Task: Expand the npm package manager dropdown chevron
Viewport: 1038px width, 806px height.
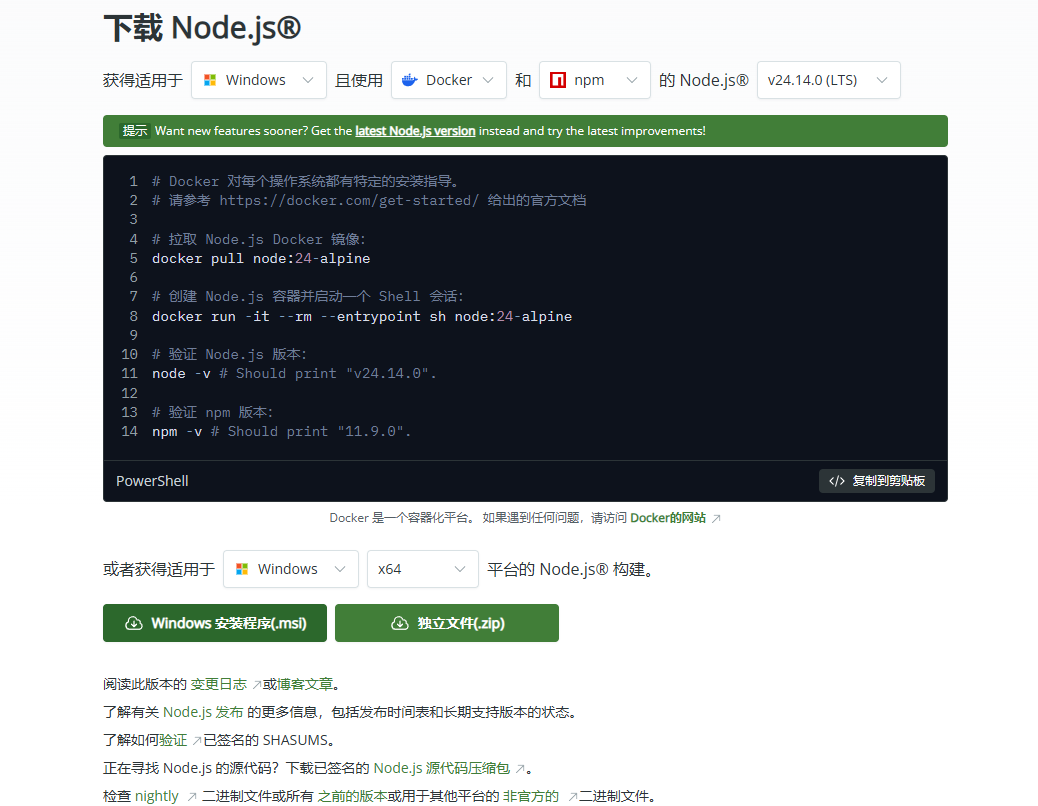Action: [631, 80]
